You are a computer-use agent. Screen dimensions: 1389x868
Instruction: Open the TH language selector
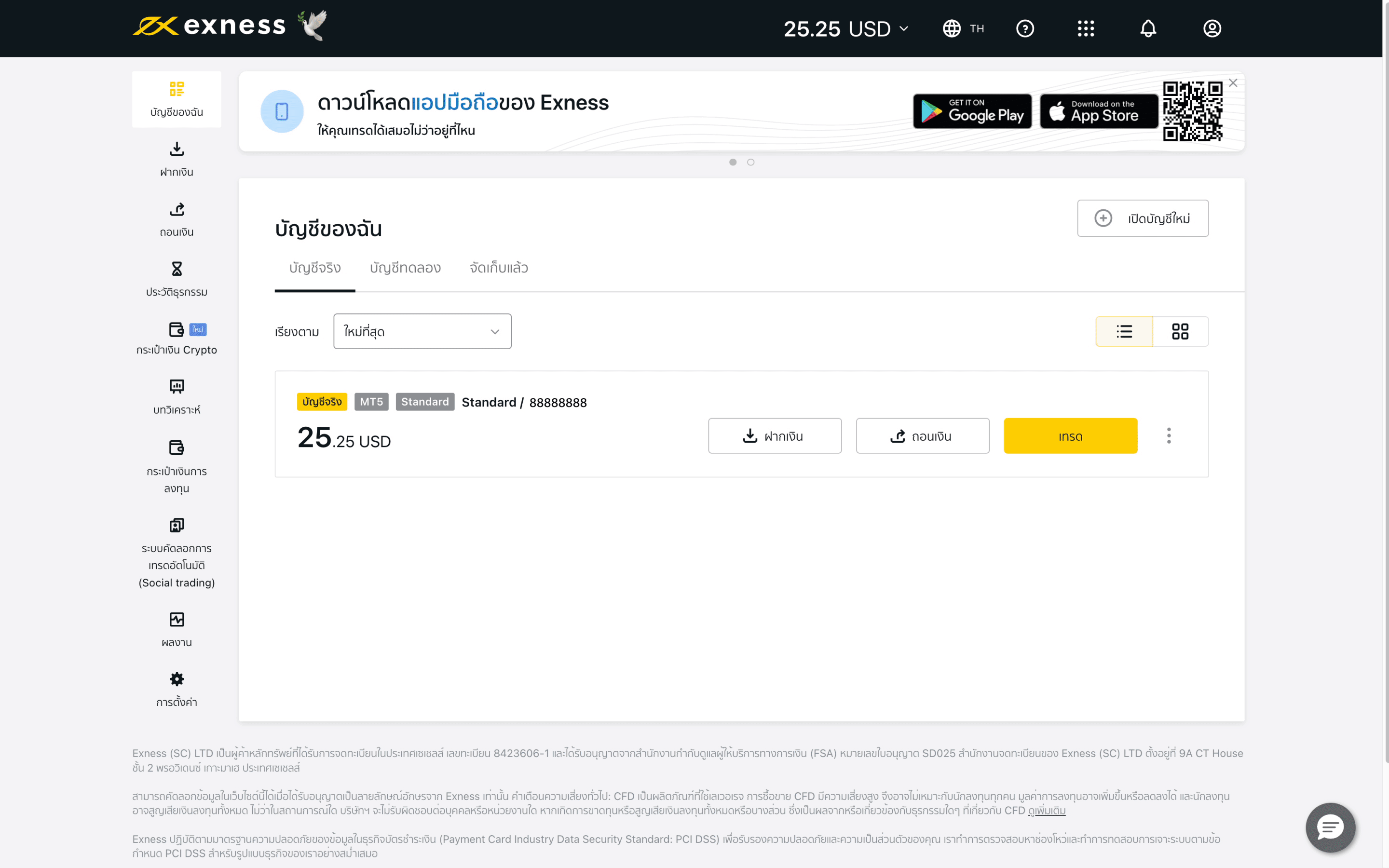[964, 28]
